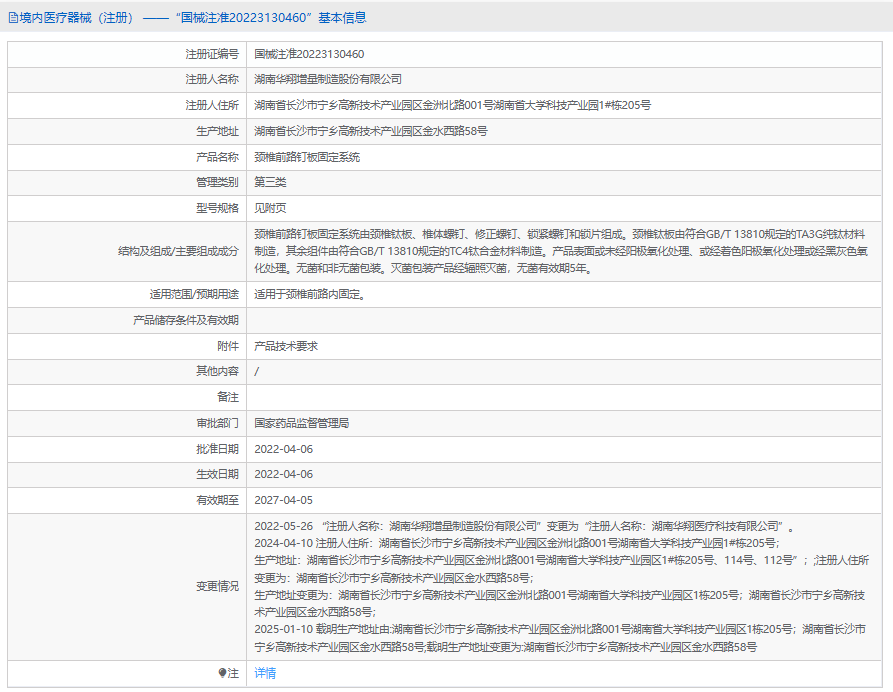Click the lightbulb icon beside 注

point(223,673)
